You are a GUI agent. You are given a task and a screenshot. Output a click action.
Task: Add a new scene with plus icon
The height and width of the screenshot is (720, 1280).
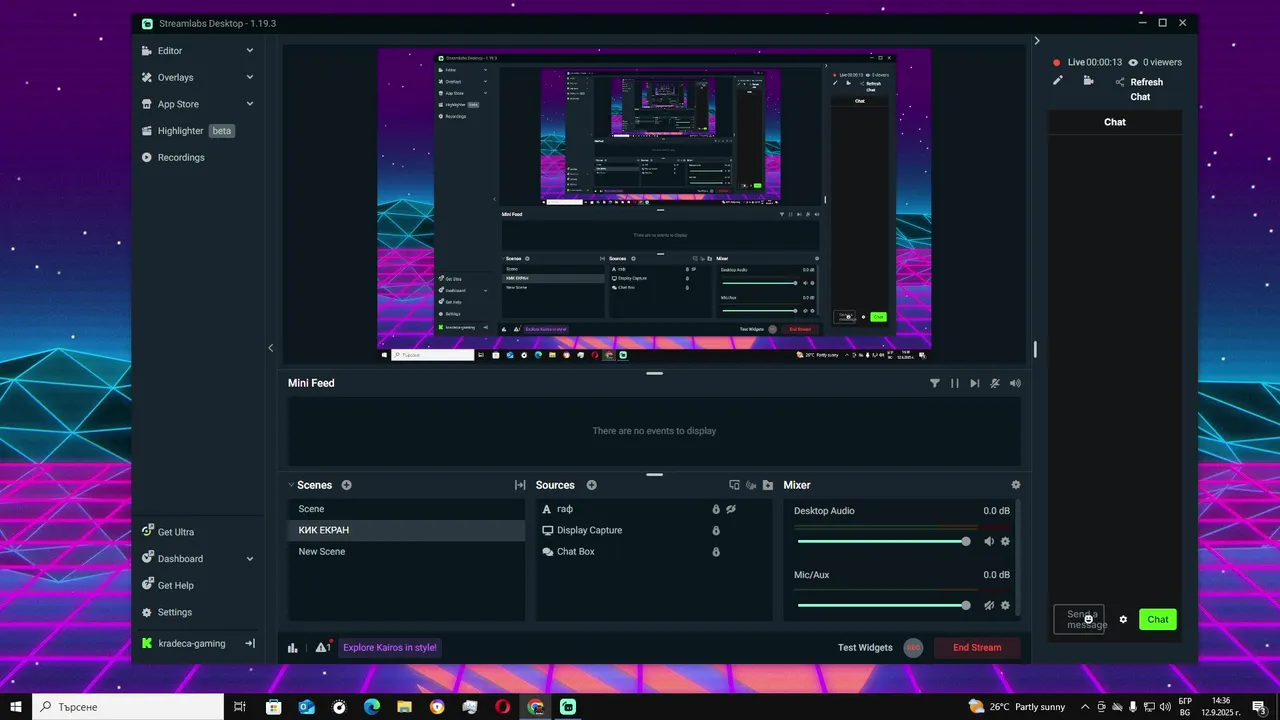click(x=347, y=485)
